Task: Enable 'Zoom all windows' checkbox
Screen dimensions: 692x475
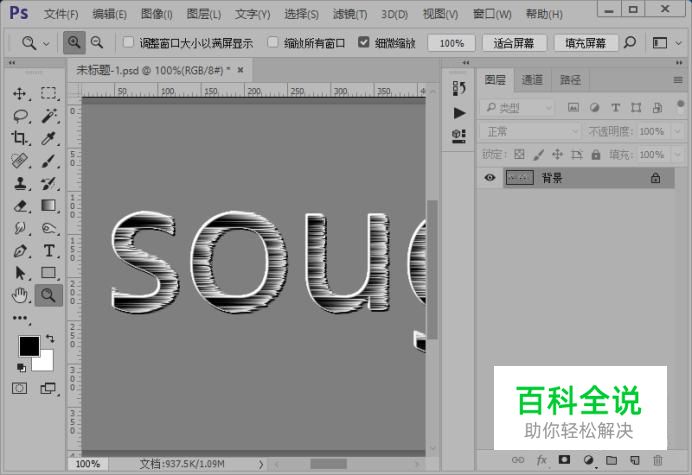Action: (273, 42)
